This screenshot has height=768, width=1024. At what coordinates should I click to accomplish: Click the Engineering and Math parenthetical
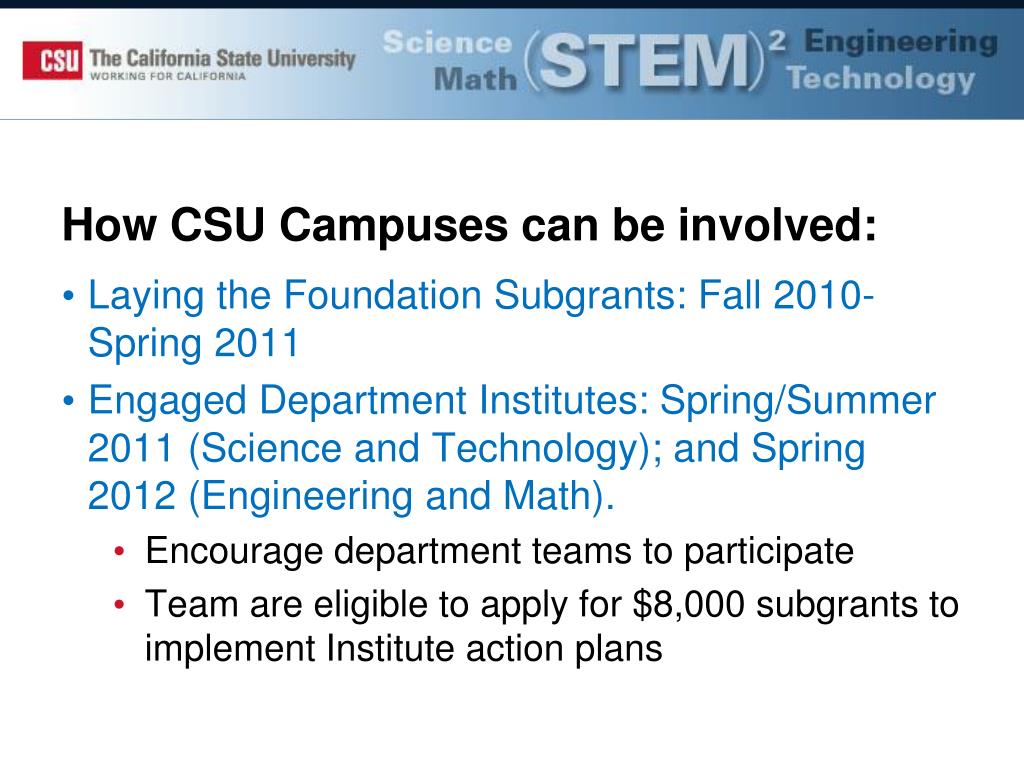point(401,496)
